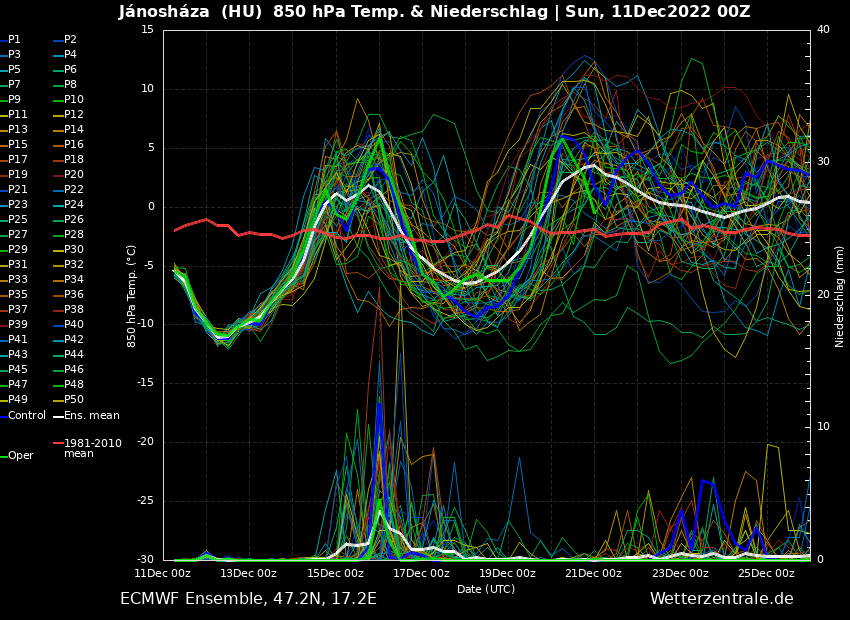
Task: Click the white swatch beside Ens. mean
Action: [x=58, y=415]
